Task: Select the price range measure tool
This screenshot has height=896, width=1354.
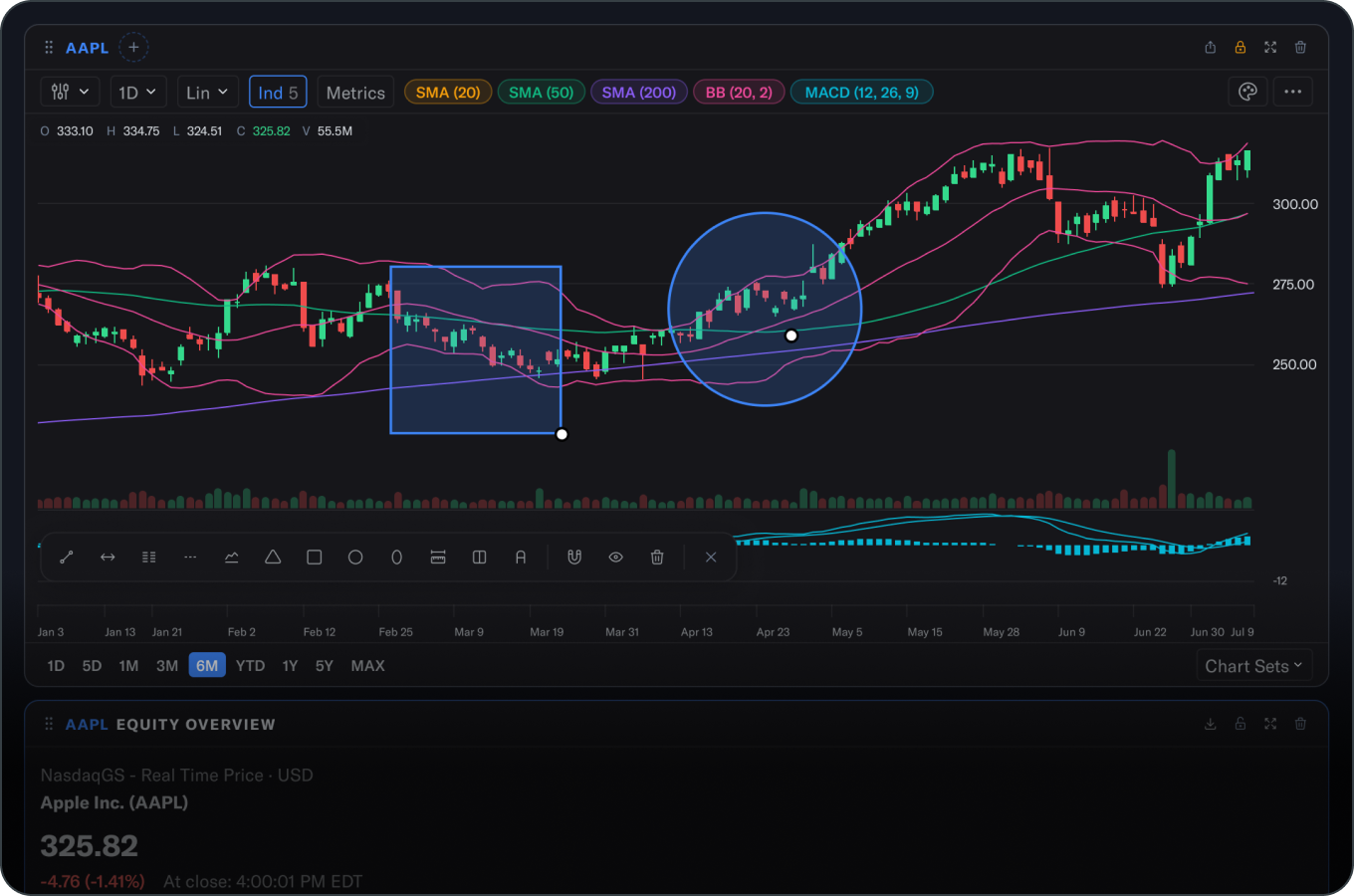Action: (x=438, y=558)
